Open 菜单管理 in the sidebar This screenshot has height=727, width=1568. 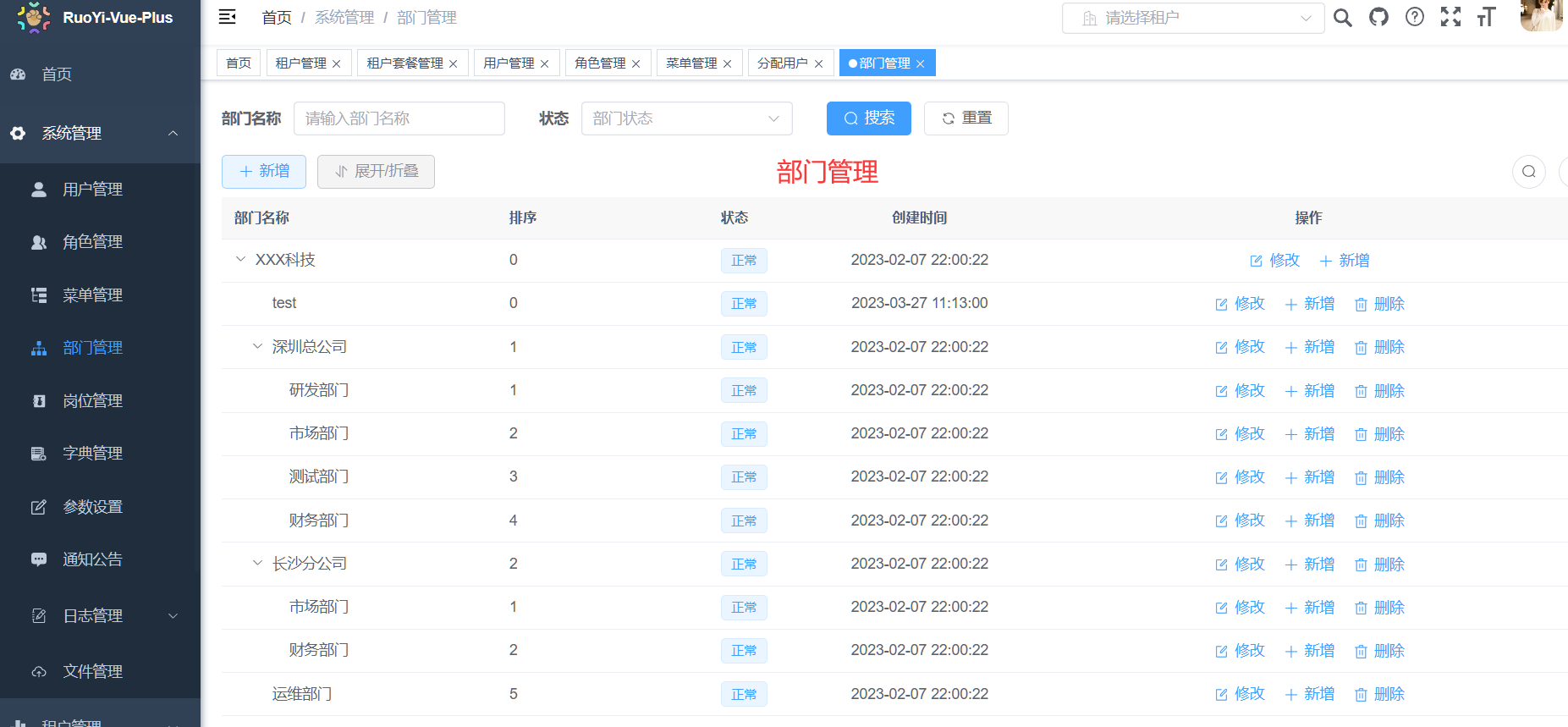[100, 295]
